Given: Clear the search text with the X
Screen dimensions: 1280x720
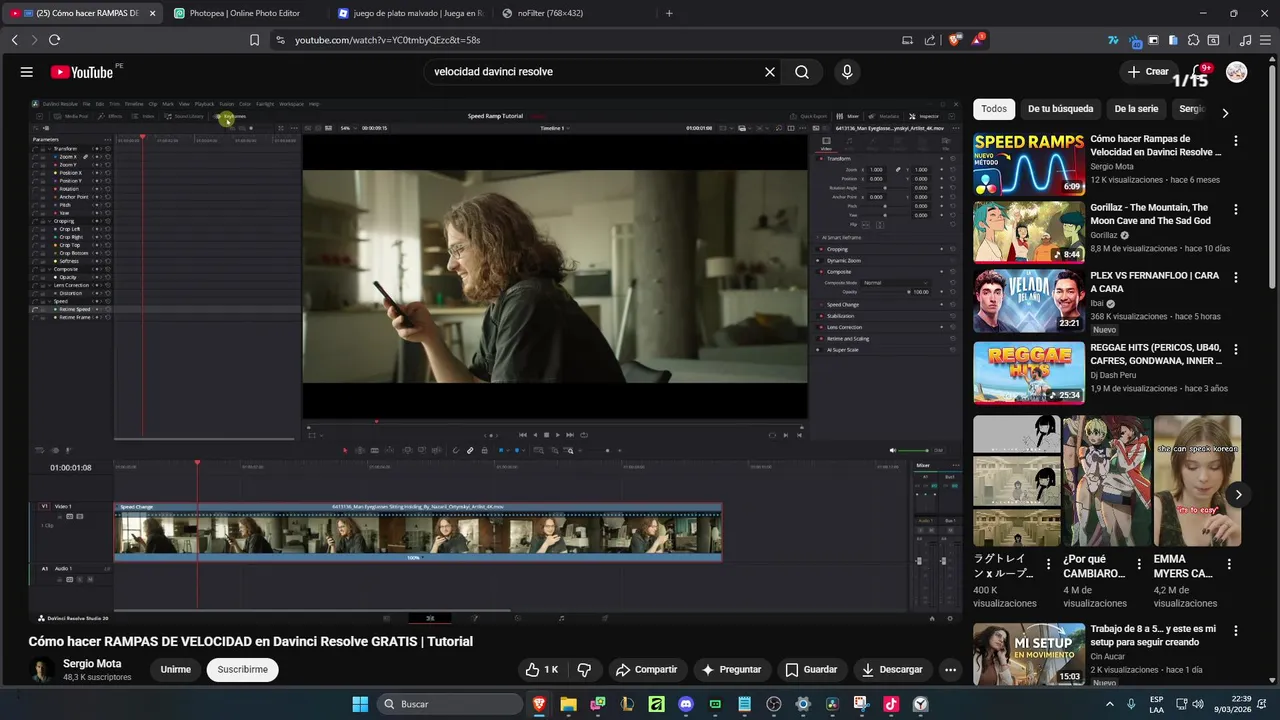Looking at the screenshot, I should 770,72.
